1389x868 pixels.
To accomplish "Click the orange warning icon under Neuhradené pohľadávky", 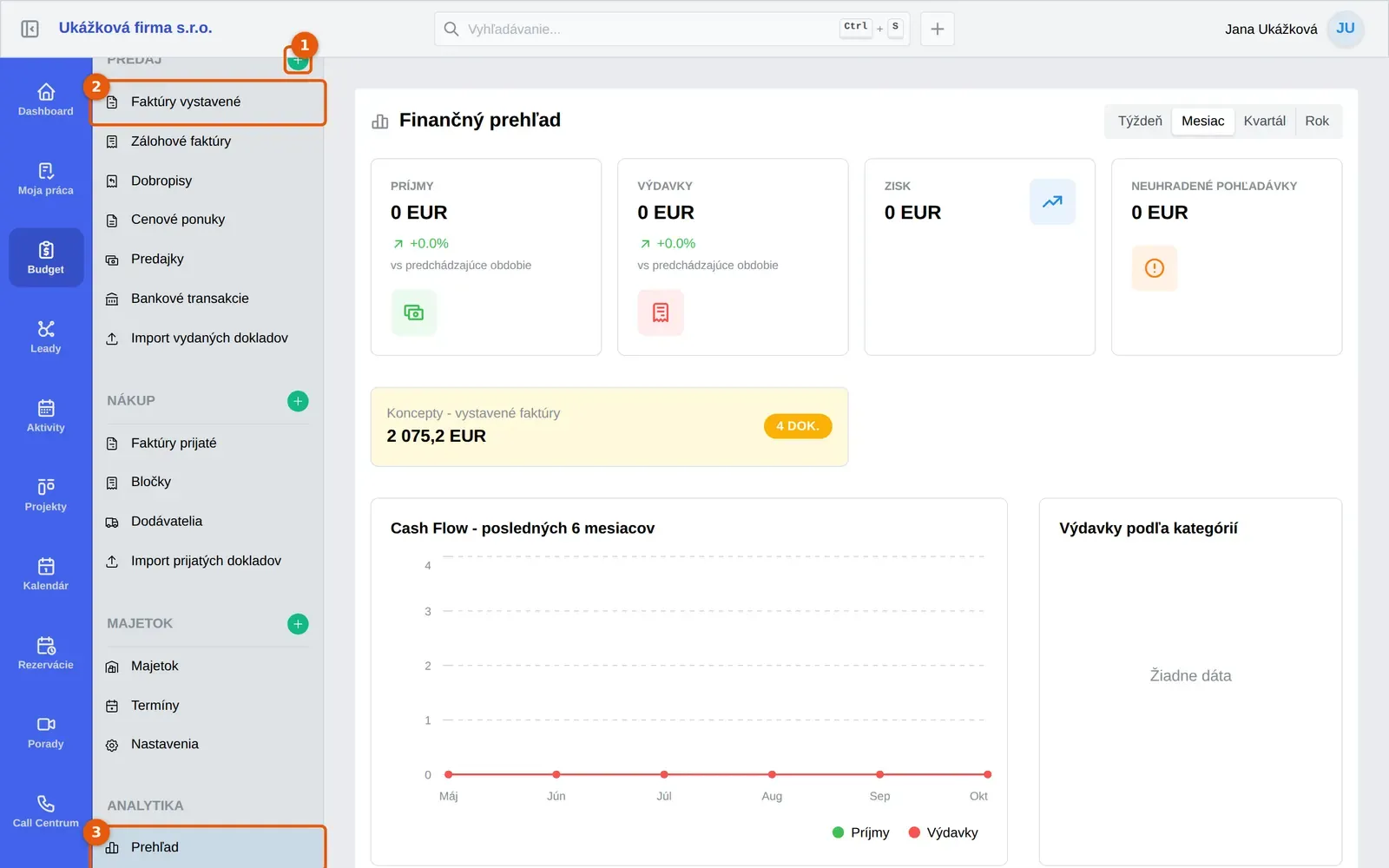I will pos(1155,268).
